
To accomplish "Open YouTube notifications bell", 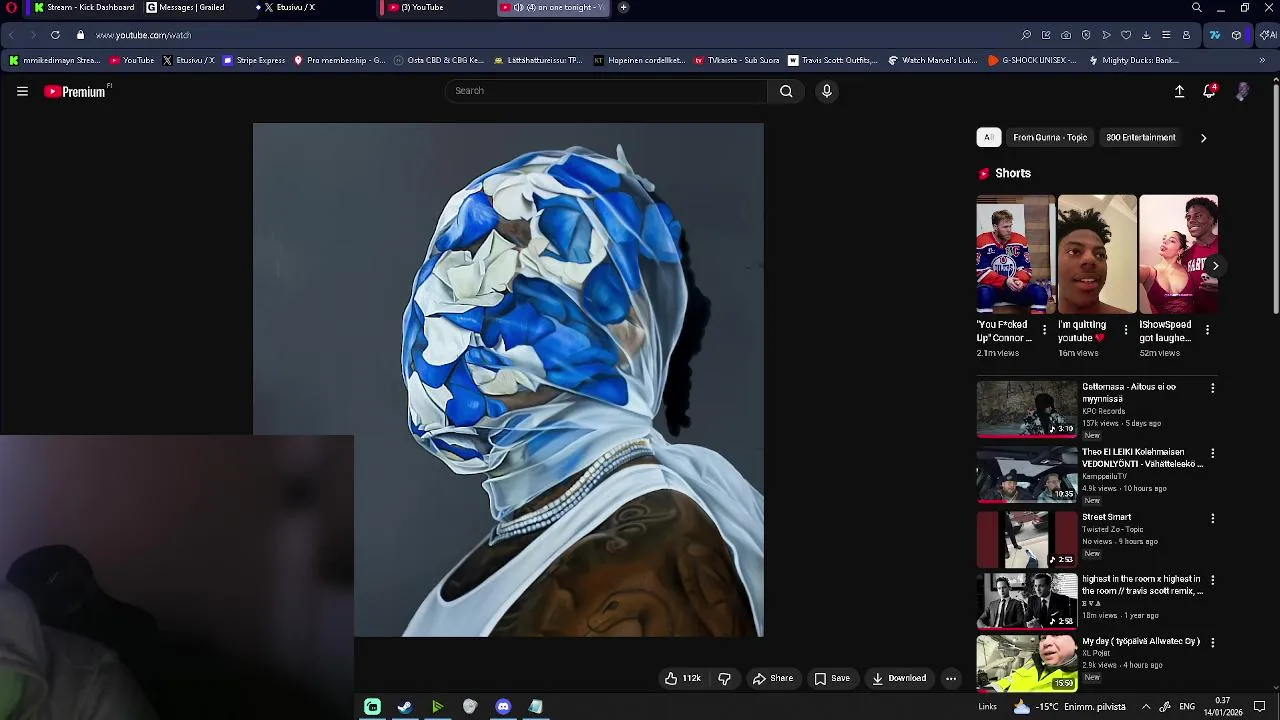I will pos(1209,91).
